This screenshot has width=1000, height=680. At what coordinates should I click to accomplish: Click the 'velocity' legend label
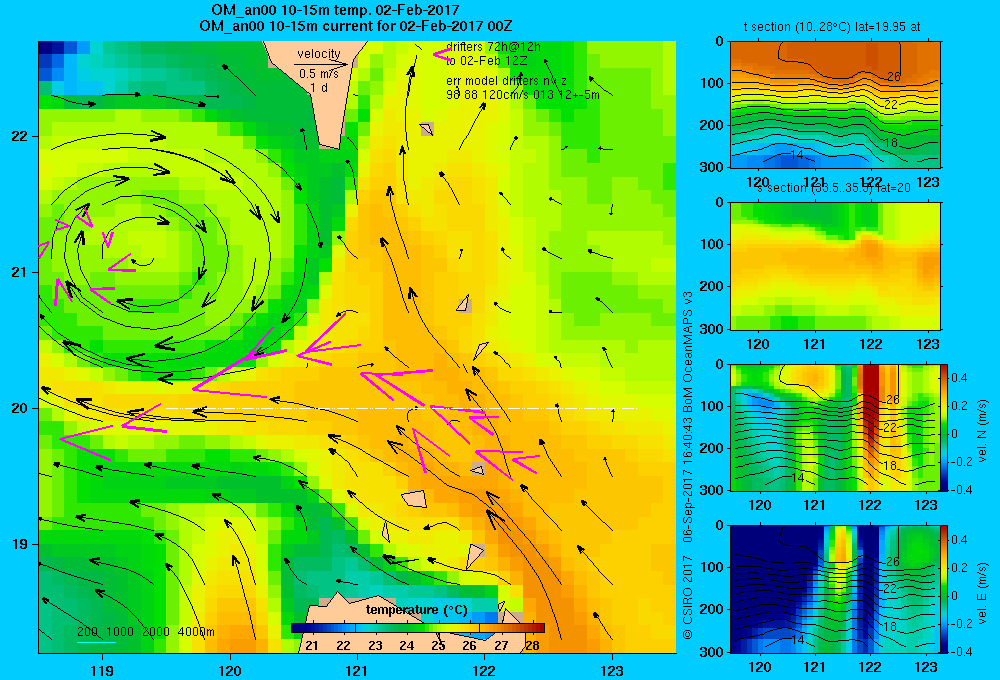click(318, 54)
